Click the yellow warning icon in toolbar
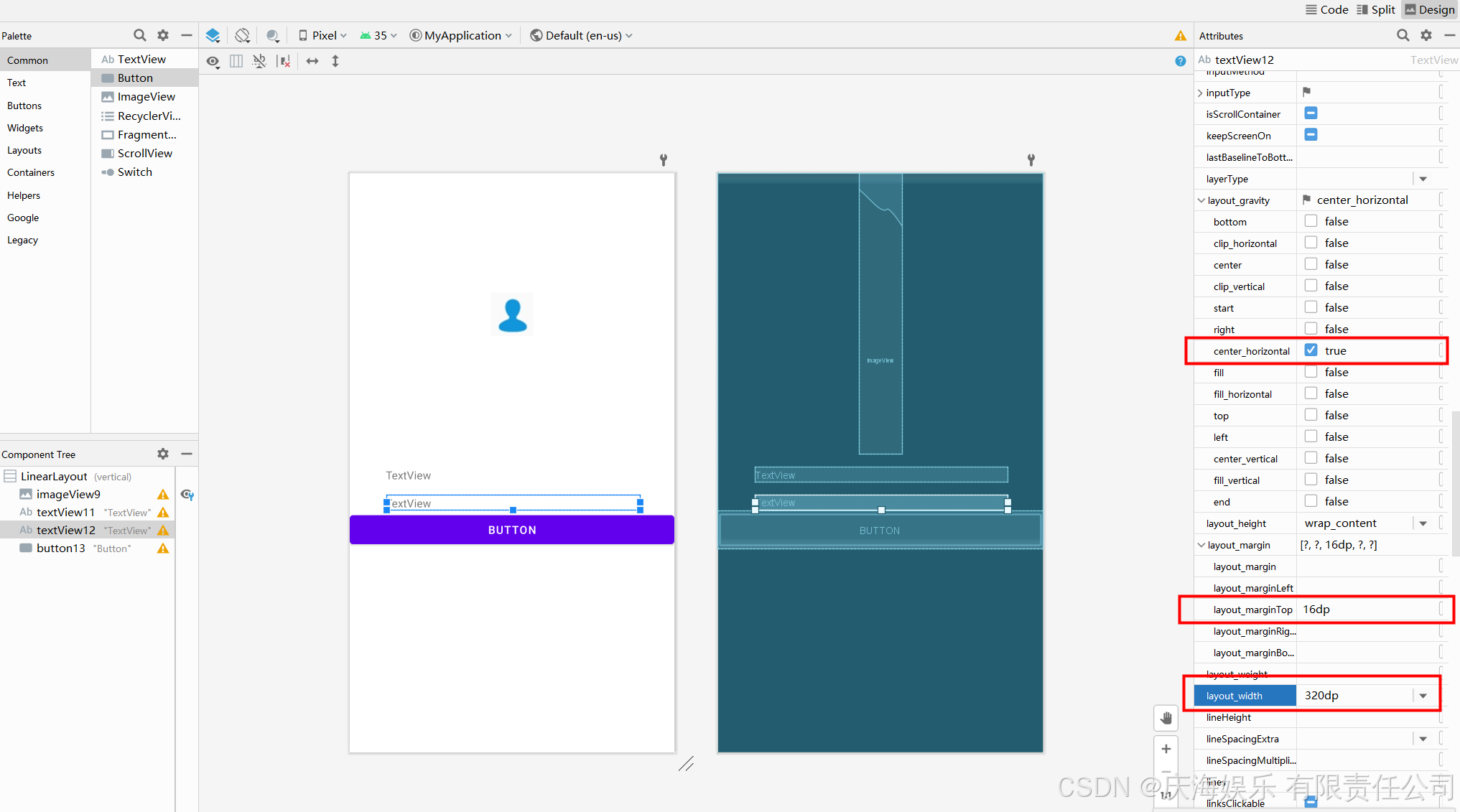The height and width of the screenshot is (812, 1460). [x=1180, y=35]
